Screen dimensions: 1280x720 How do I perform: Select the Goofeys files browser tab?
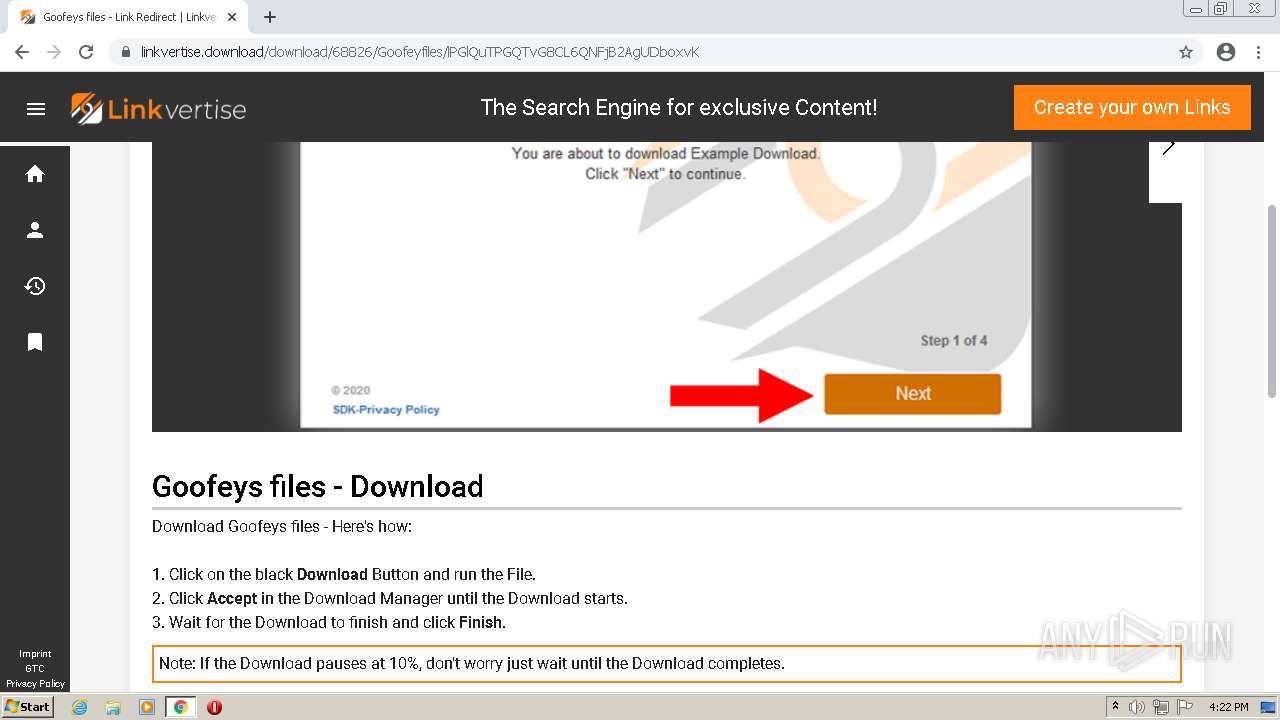point(128,17)
